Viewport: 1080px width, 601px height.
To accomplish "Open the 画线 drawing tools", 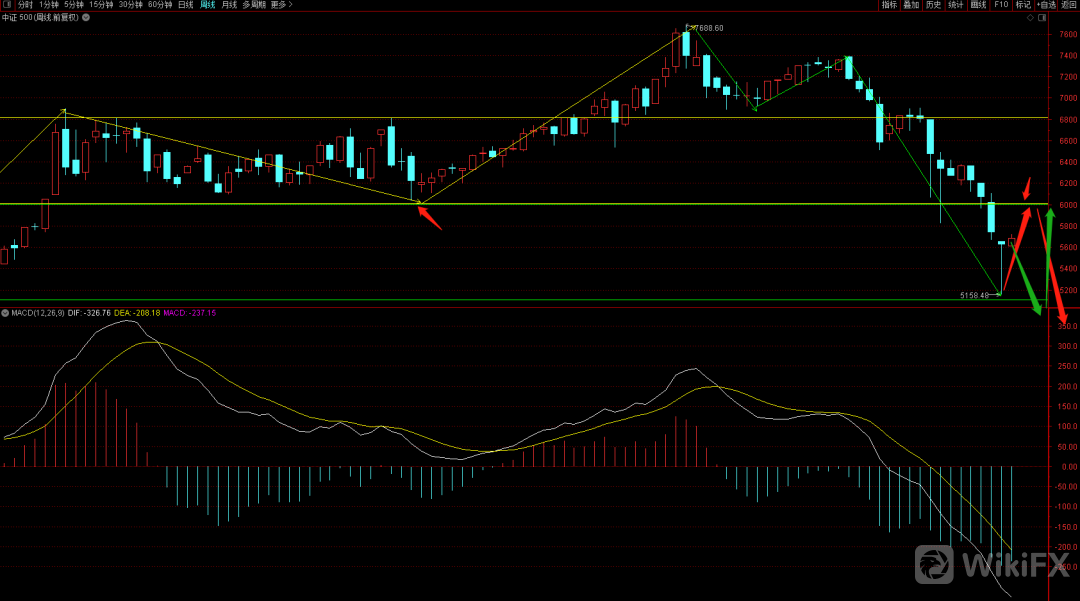I will point(978,5).
